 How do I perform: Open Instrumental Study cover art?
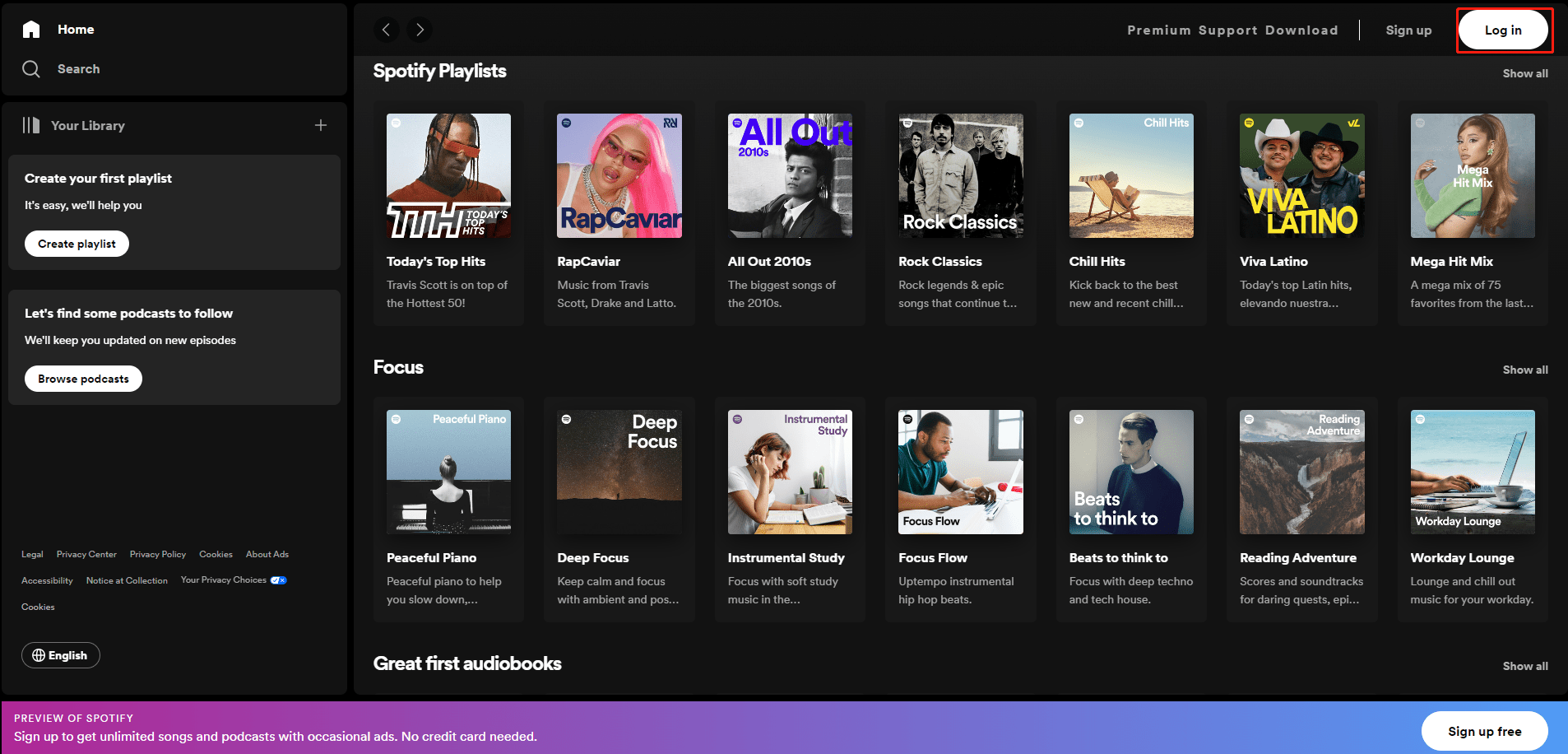(x=790, y=472)
